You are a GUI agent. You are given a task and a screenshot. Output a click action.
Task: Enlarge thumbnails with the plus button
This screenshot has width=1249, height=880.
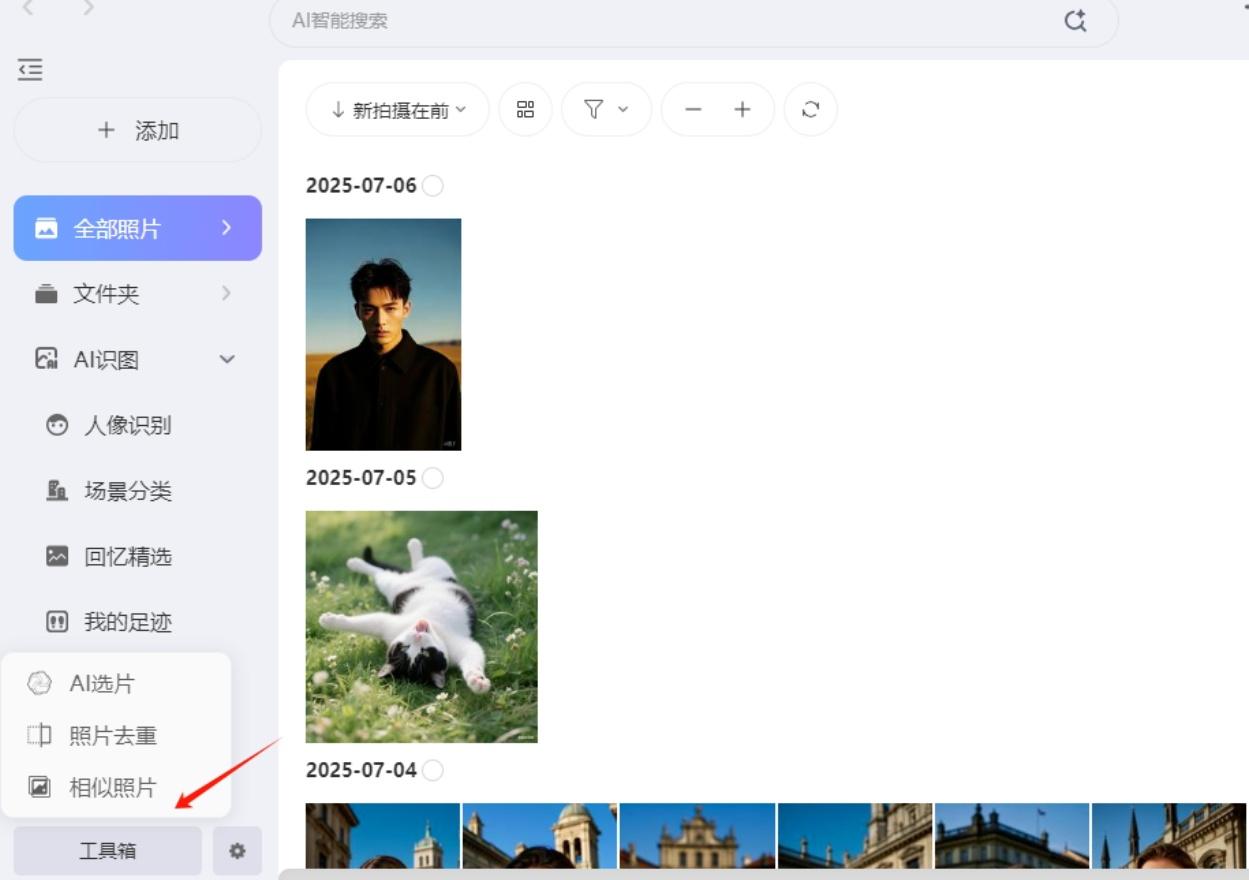click(742, 110)
